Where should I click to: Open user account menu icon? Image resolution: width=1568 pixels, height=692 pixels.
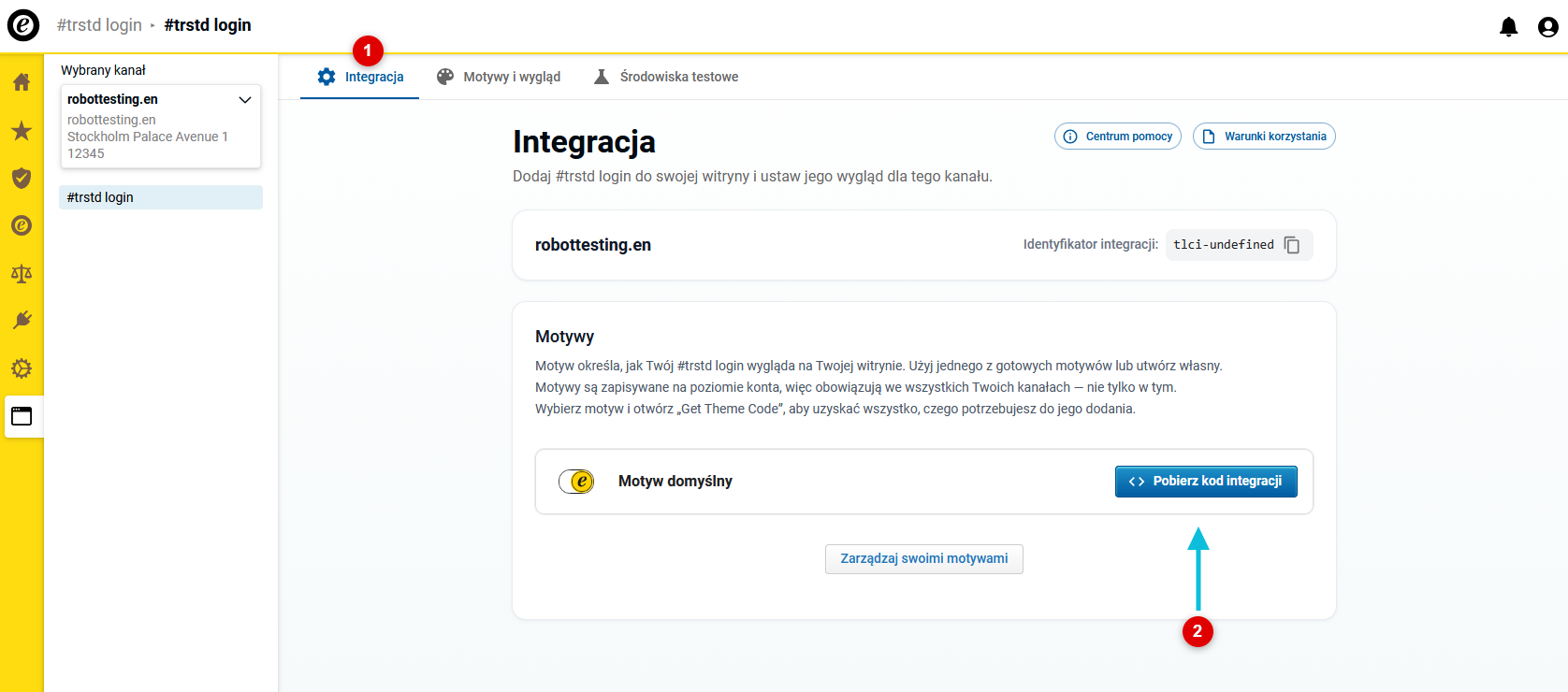click(1548, 27)
